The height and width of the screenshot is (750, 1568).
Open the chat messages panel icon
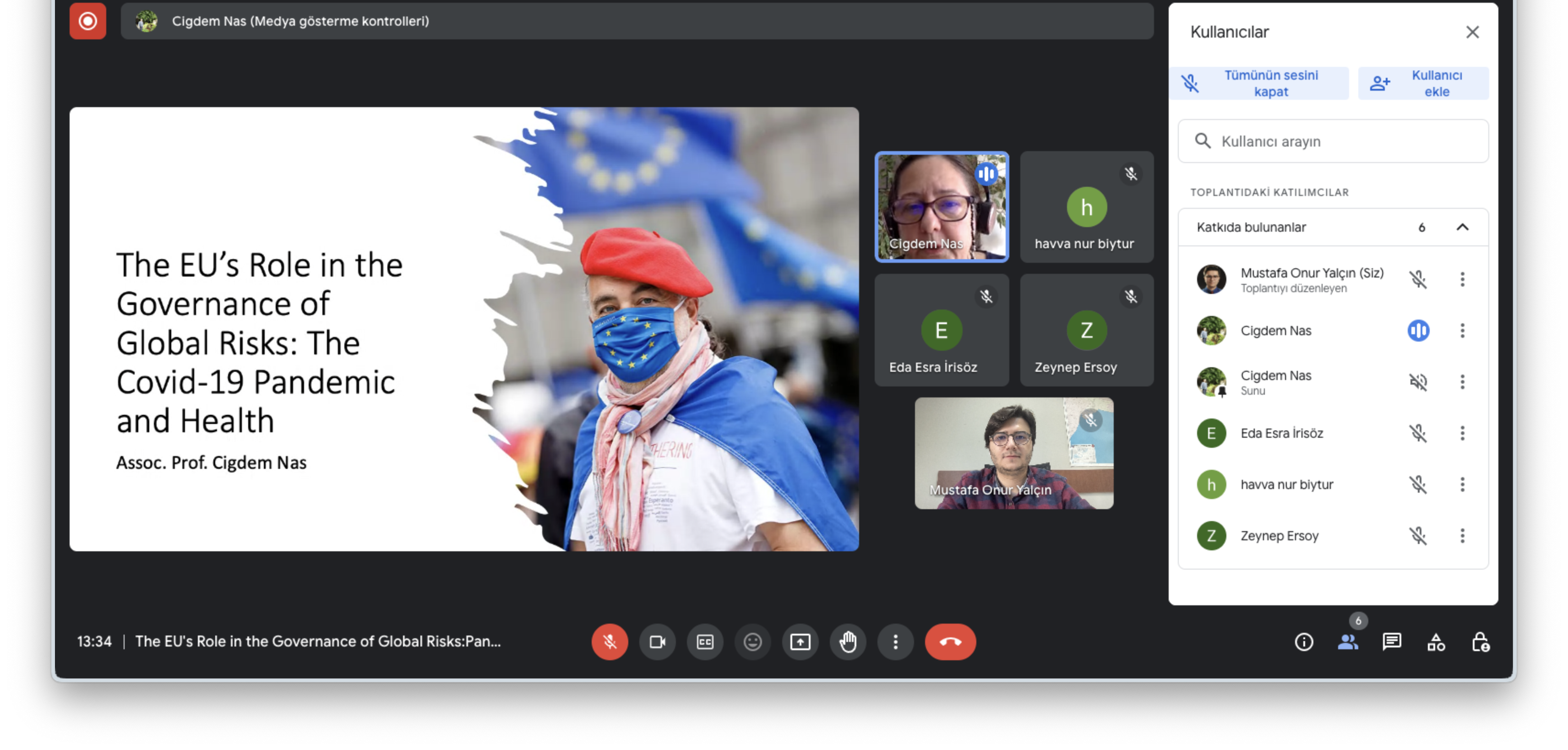coord(1392,641)
